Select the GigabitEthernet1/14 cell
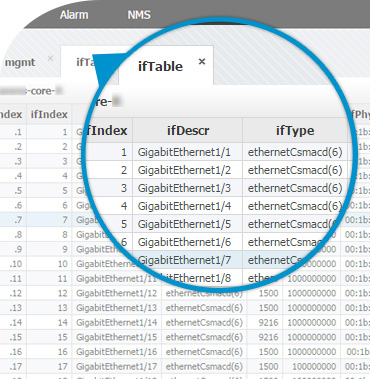 tap(116, 323)
